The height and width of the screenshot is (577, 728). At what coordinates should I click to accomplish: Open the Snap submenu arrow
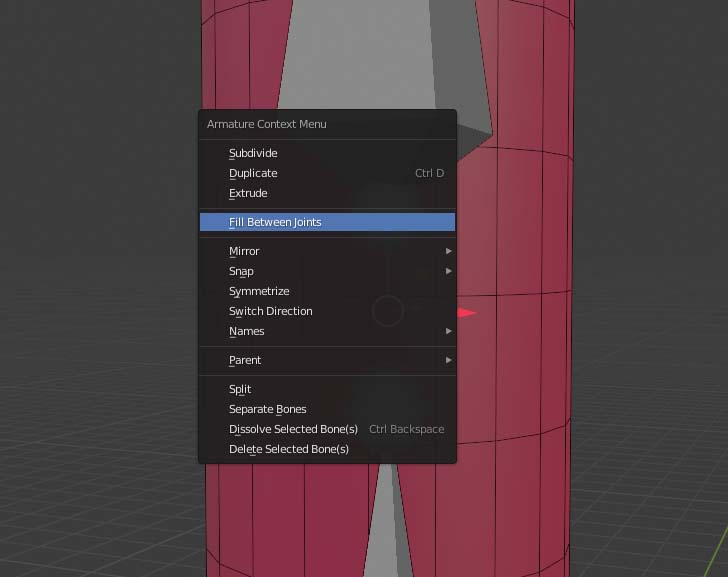click(x=448, y=271)
